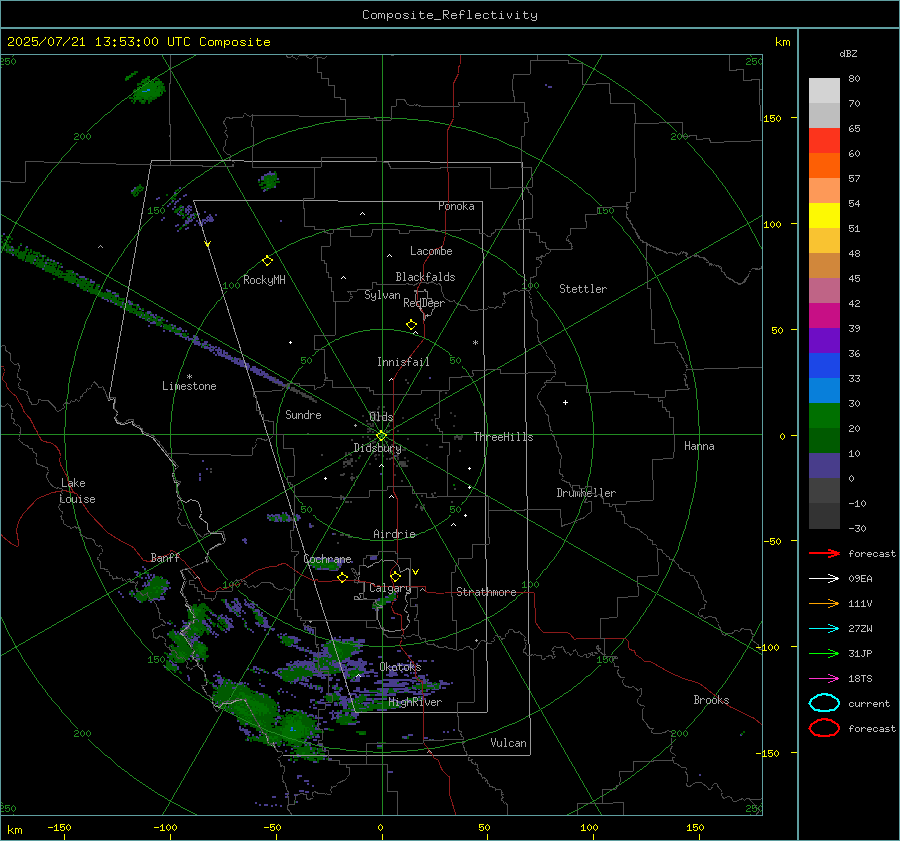Click the Vulcan city label
The height and width of the screenshot is (841, 900).
tap(509, 743)
